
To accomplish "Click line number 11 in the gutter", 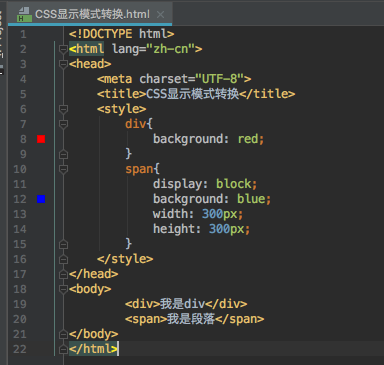I will 20,184.
